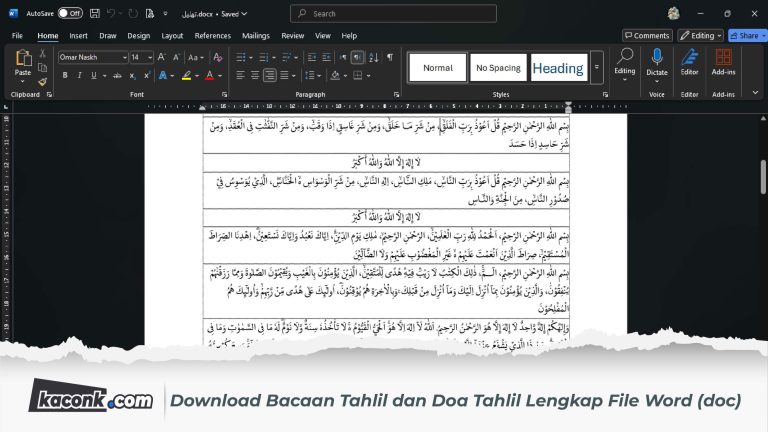Expand numbering list dropdown arrow

pos(274,58)
